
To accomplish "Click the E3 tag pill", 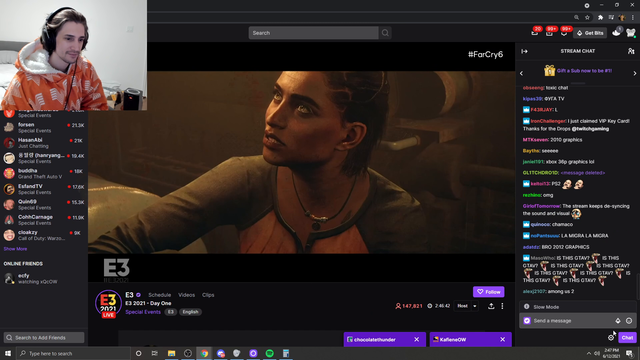I will (x=171, y=312).
